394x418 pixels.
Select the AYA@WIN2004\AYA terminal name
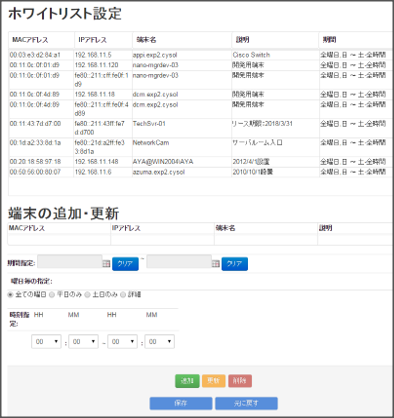pos(163,162)
